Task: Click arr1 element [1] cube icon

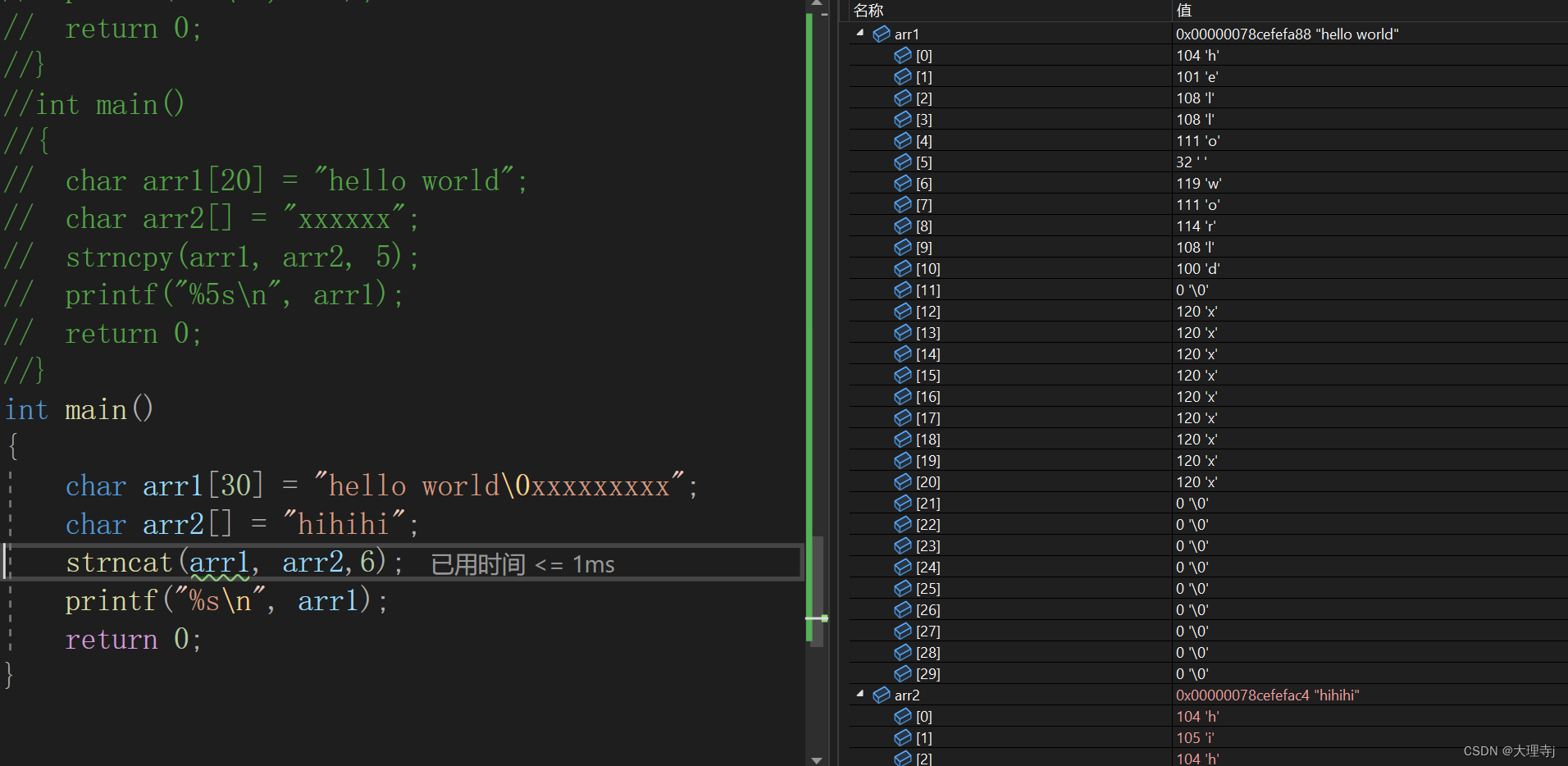Action: click(903, 76)
